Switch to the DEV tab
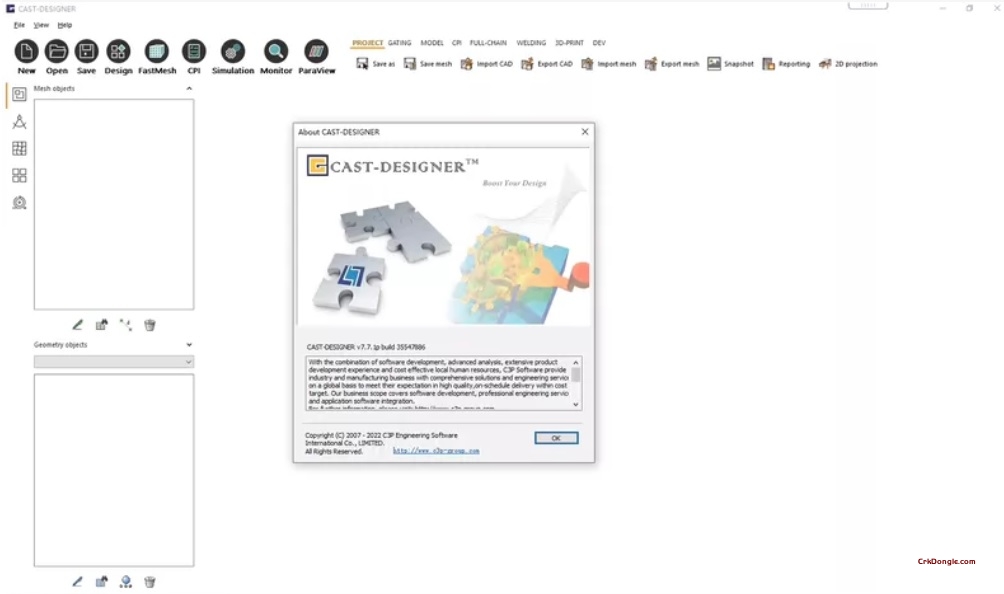Image resolution: width=1004 pixels, height=594 pixels. [599, 43]
